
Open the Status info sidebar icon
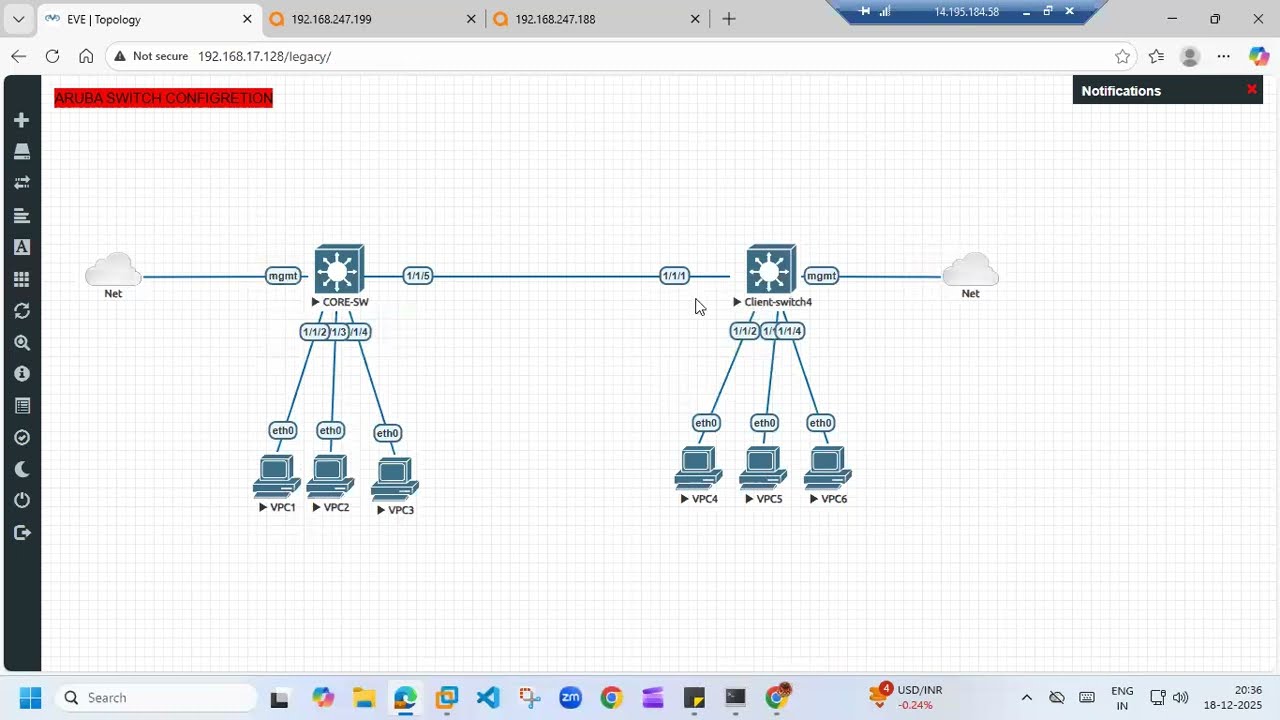21,374
